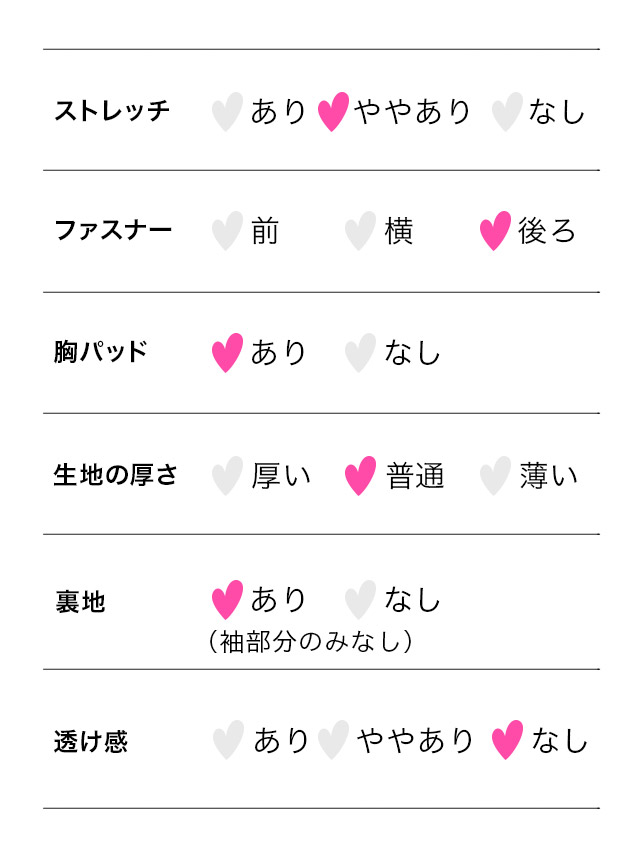The width and height of the screenshot is (640, 854).
Task: Click the pink heart beside ファスナー 後ろ
Action: click(495, 231)
